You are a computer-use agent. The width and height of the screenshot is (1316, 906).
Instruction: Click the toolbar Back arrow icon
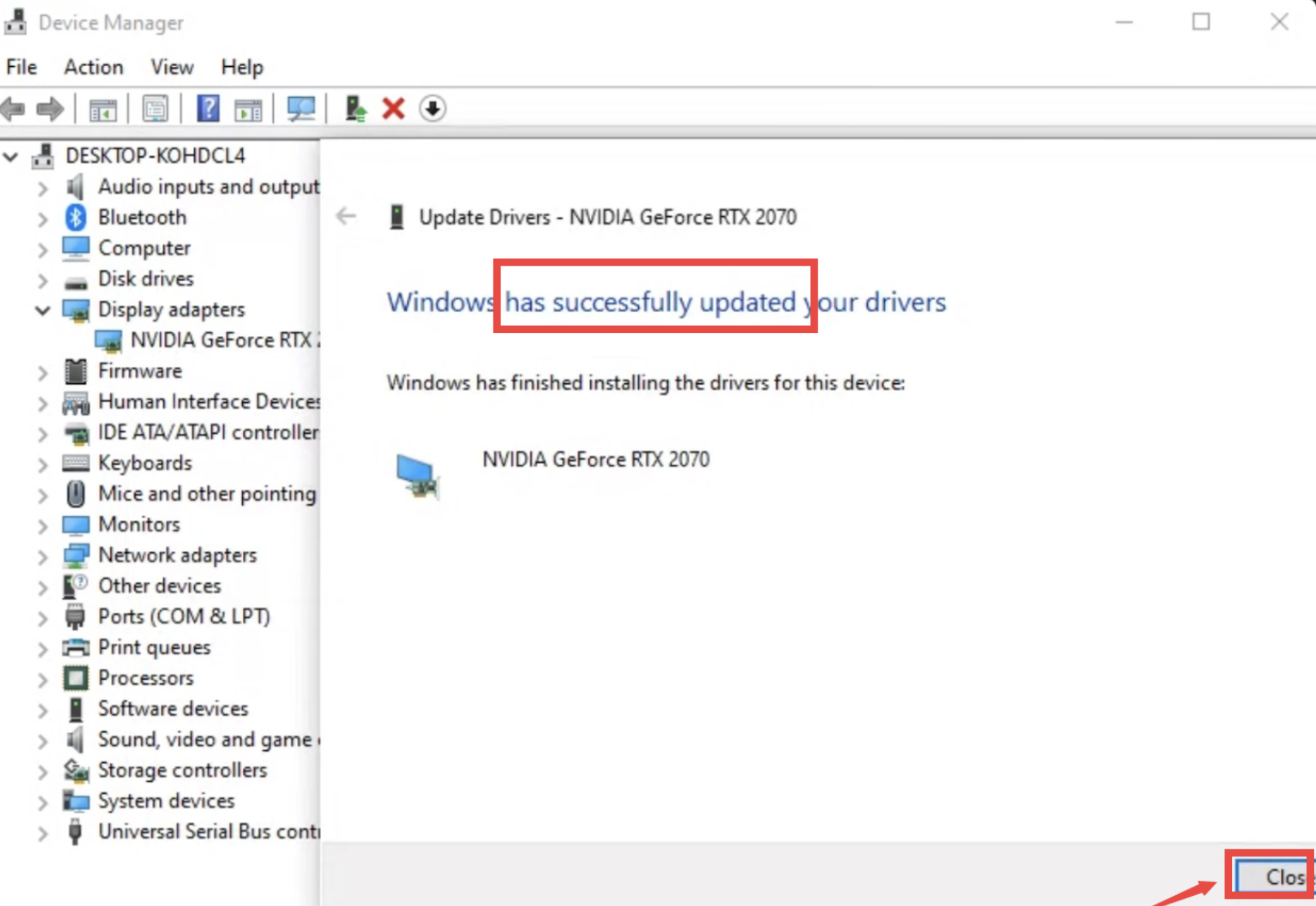coord(13,109)
